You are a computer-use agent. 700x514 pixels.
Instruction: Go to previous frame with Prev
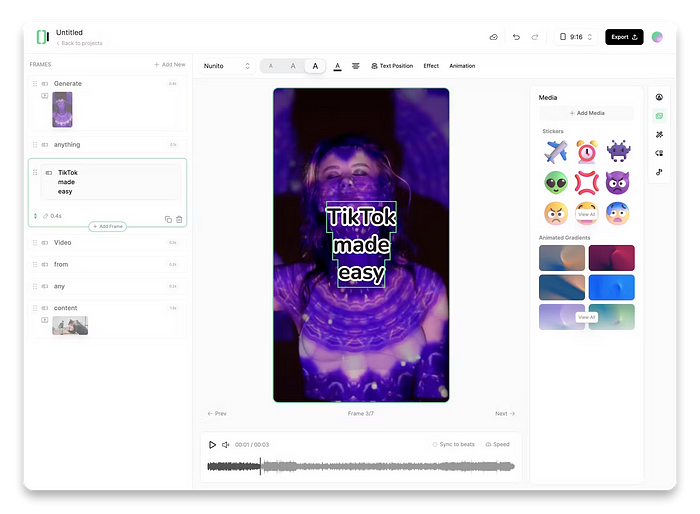point(217,414)
